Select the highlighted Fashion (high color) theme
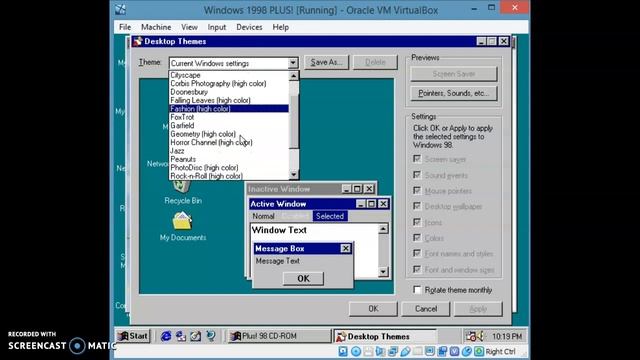Image resolution: width=640 pixels, height=360 pixels. [x=229, y=109]
